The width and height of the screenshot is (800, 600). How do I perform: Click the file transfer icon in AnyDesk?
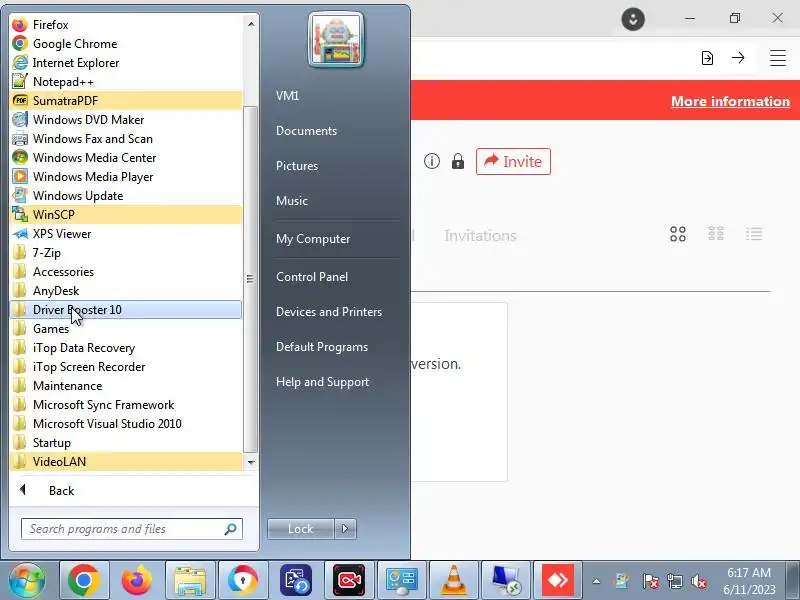coord(707,58)
